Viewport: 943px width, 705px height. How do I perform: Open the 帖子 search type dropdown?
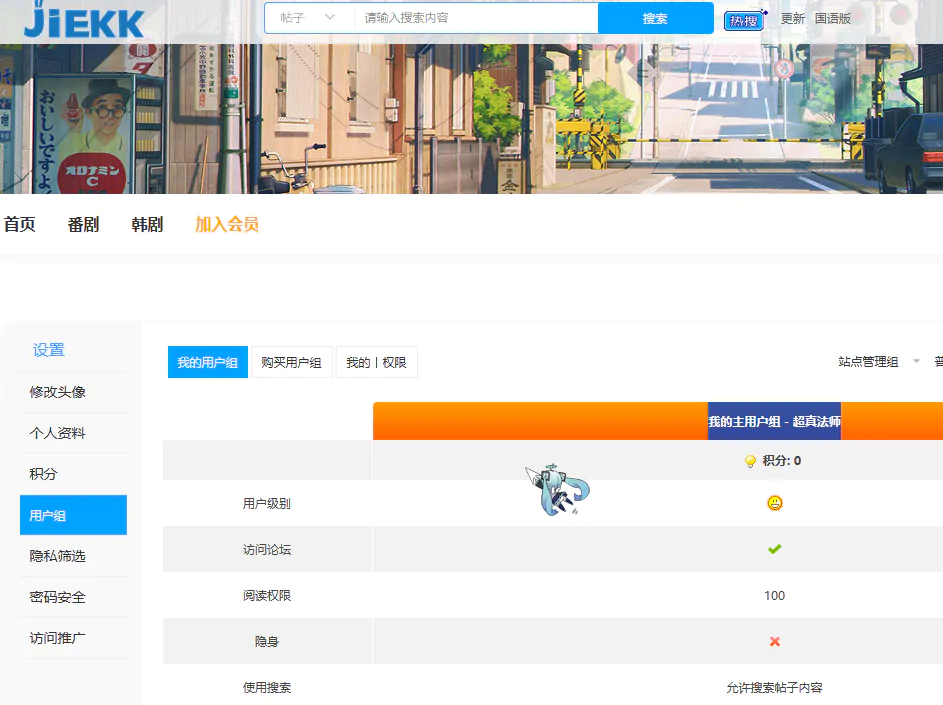308,18
